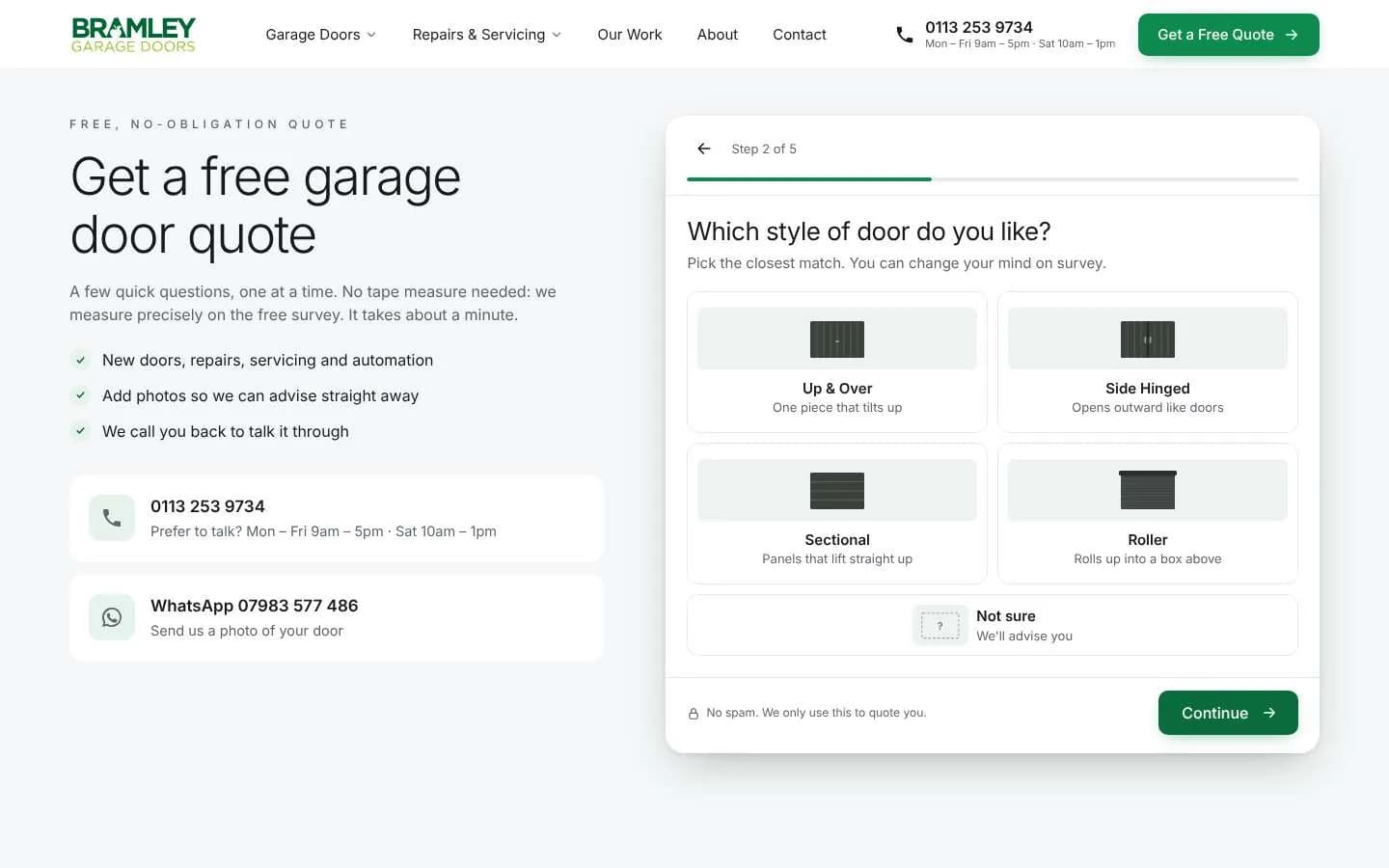Image resolution: width=1389 pixels, height=868 pixels.
Task: Click the Bramley Garage Doors logo
Action: point(133,35)
